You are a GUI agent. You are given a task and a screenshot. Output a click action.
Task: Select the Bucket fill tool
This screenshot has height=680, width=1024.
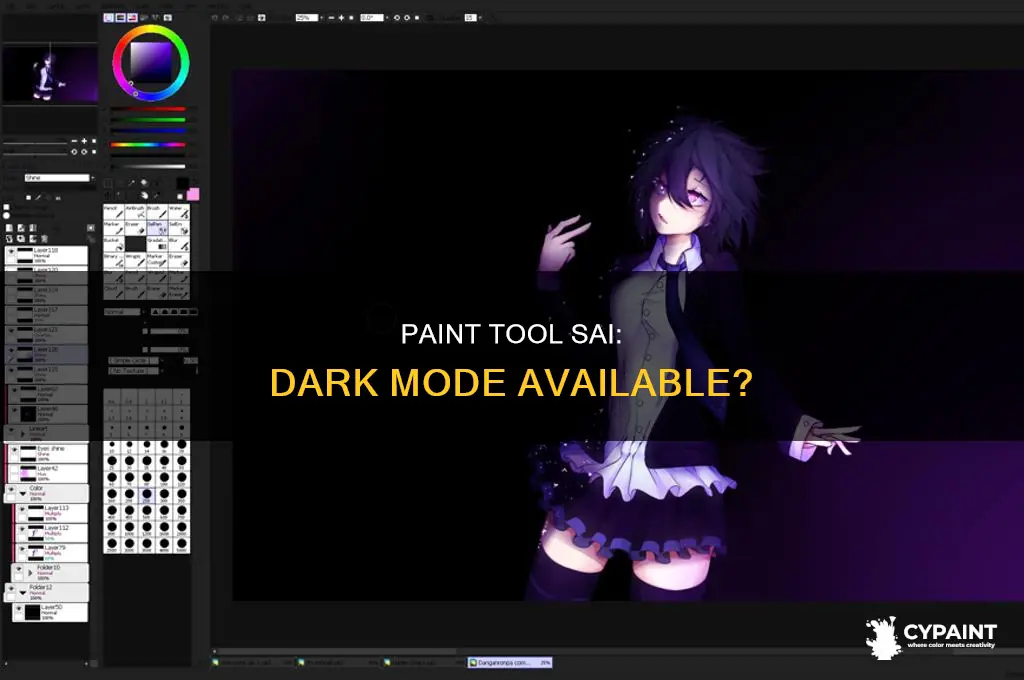pos(114,244)
